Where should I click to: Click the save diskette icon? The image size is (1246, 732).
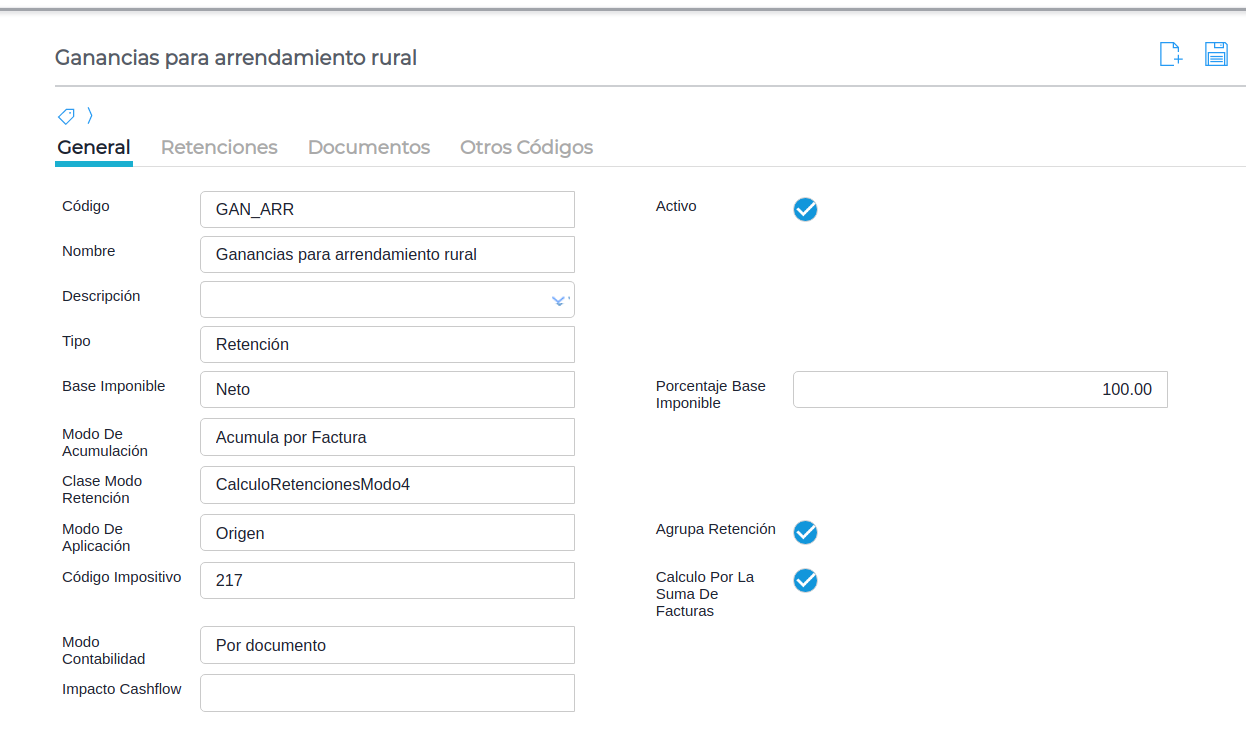[x=1216, y=55]
